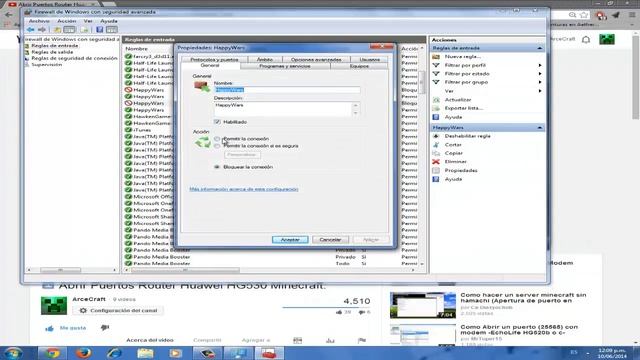640x360 pixels.
Task: Click the Personalizar button
Action: (242, 155)
